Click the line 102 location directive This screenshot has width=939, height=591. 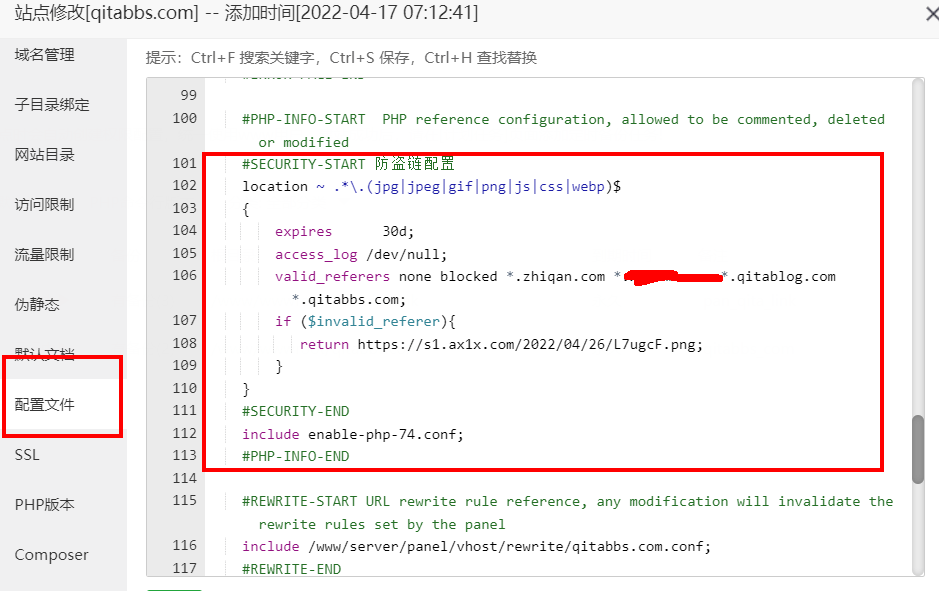coord(431,186)
